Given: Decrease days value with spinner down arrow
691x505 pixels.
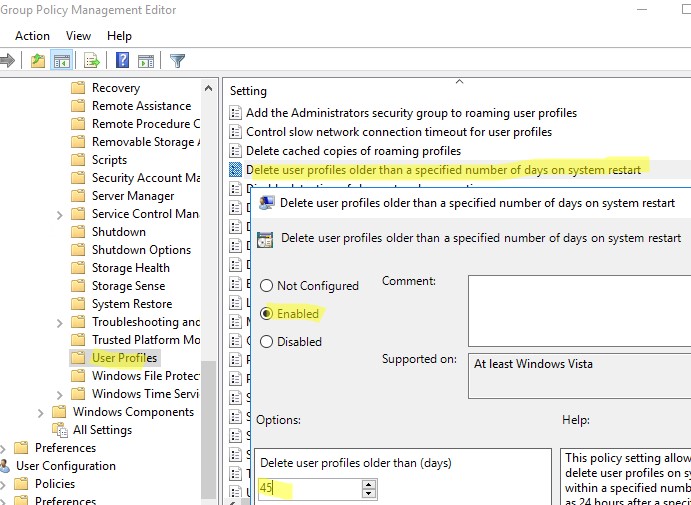Looking at the screenshot, I should [369, 494].
